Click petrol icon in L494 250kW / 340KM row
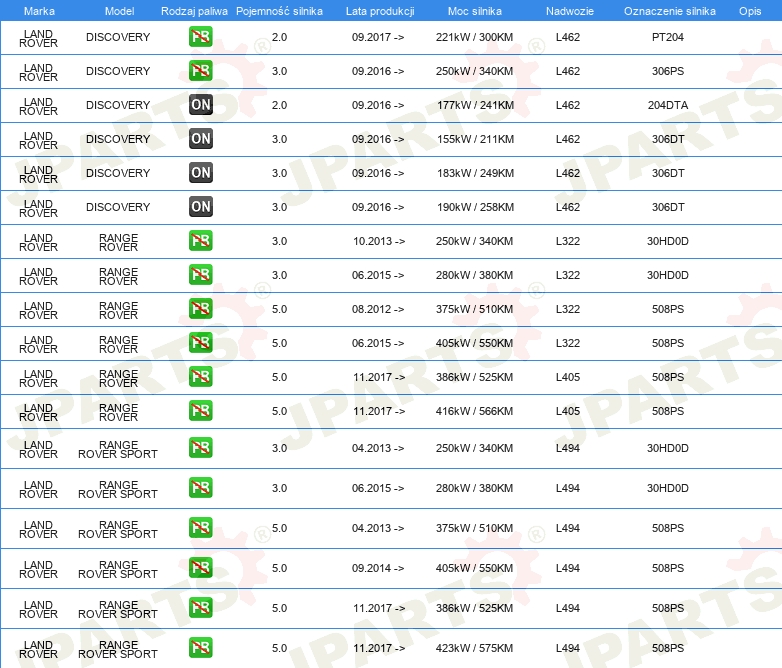The height and width of the screenshot is (668, 782). (200, 447)
